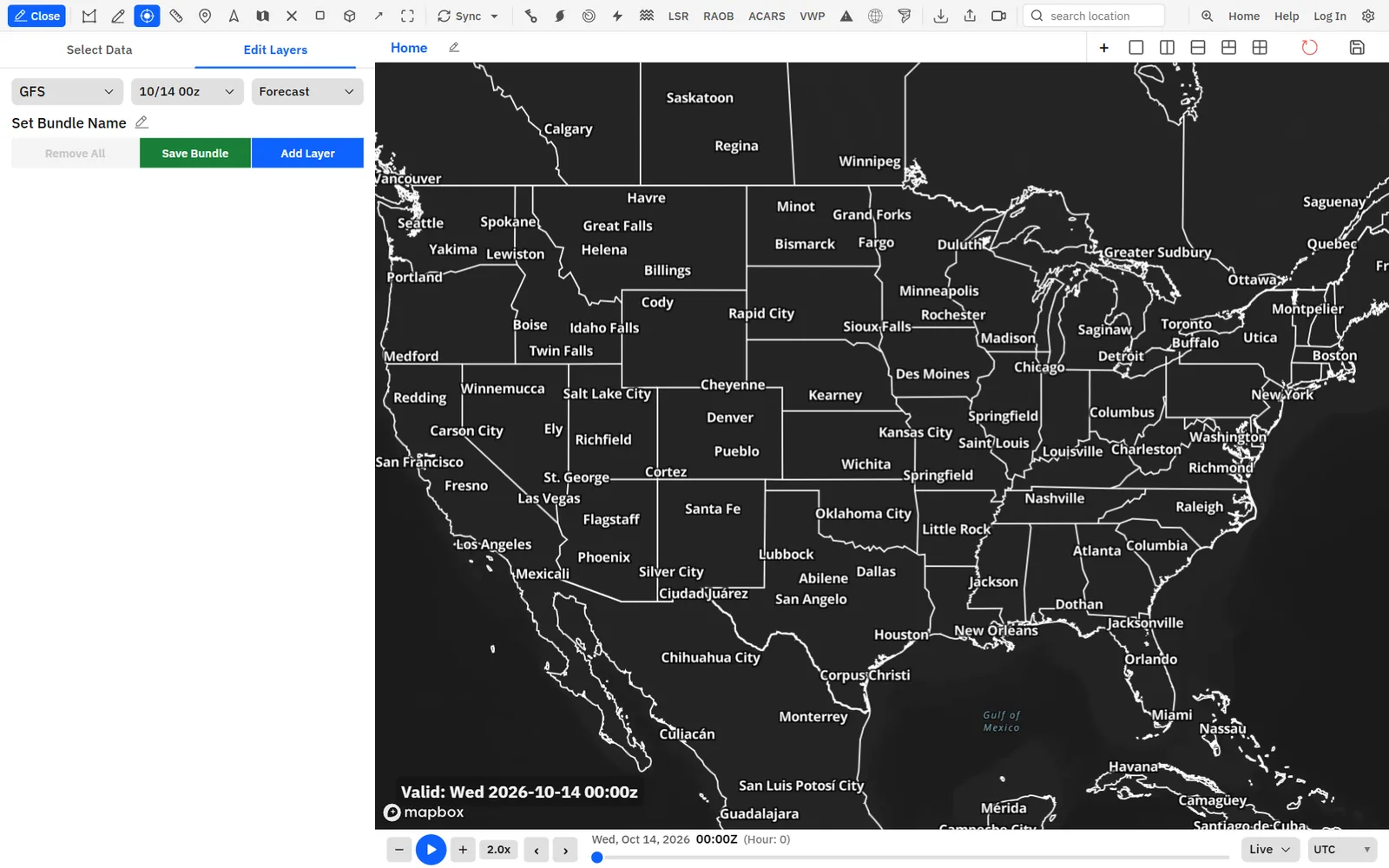
Task: Click the Add Layer button
Action: [x=307, y=153]
